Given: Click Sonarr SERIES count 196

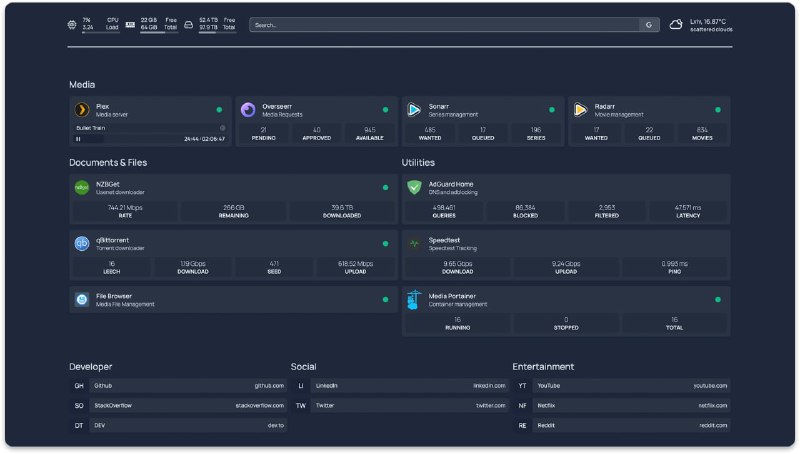Looking at the screenshot, I should [536, 134].
